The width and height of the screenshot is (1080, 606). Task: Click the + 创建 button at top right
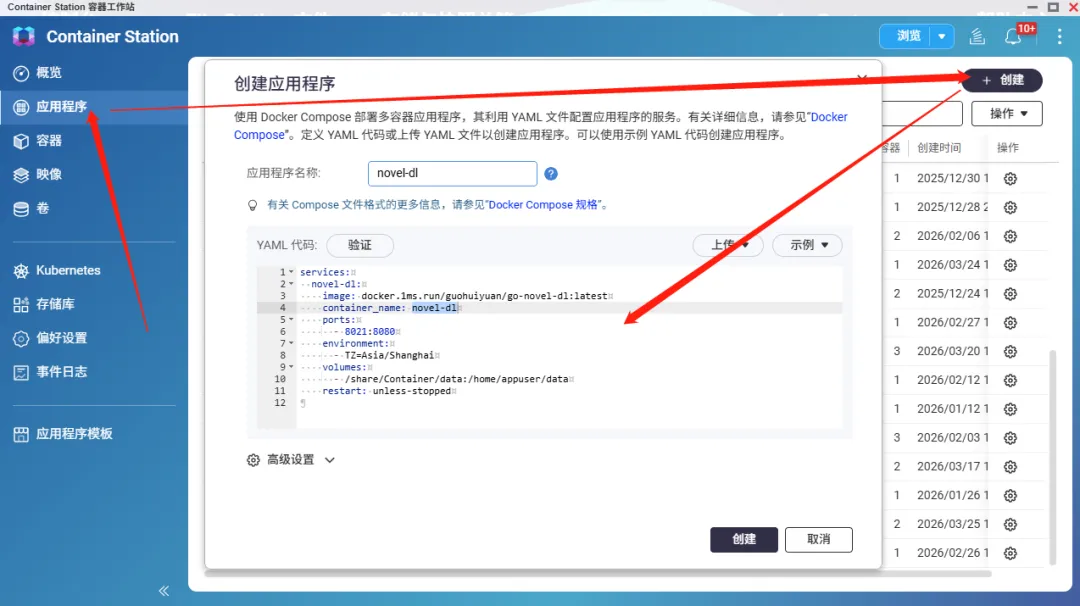[x=1002, y=80]
